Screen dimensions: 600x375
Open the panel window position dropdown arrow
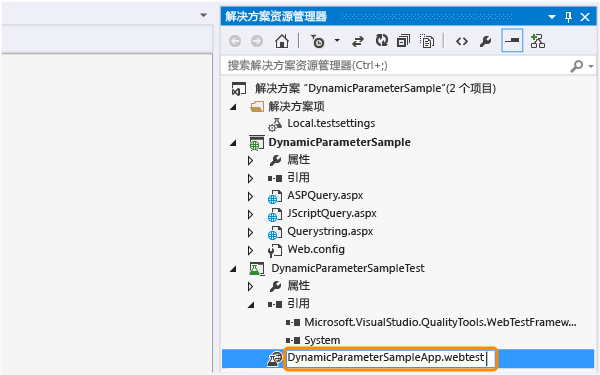tap(552, 17)
